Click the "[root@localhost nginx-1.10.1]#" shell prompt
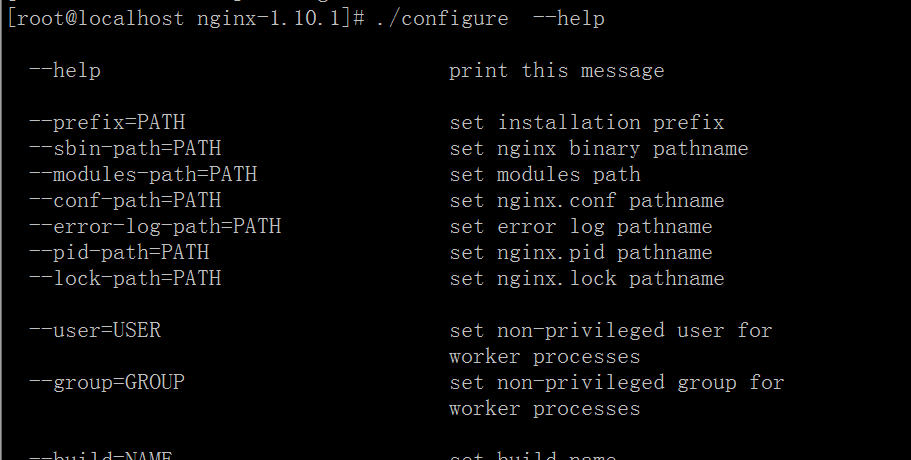The height and width of the screenshot is (460, 911). pos(186,19)
